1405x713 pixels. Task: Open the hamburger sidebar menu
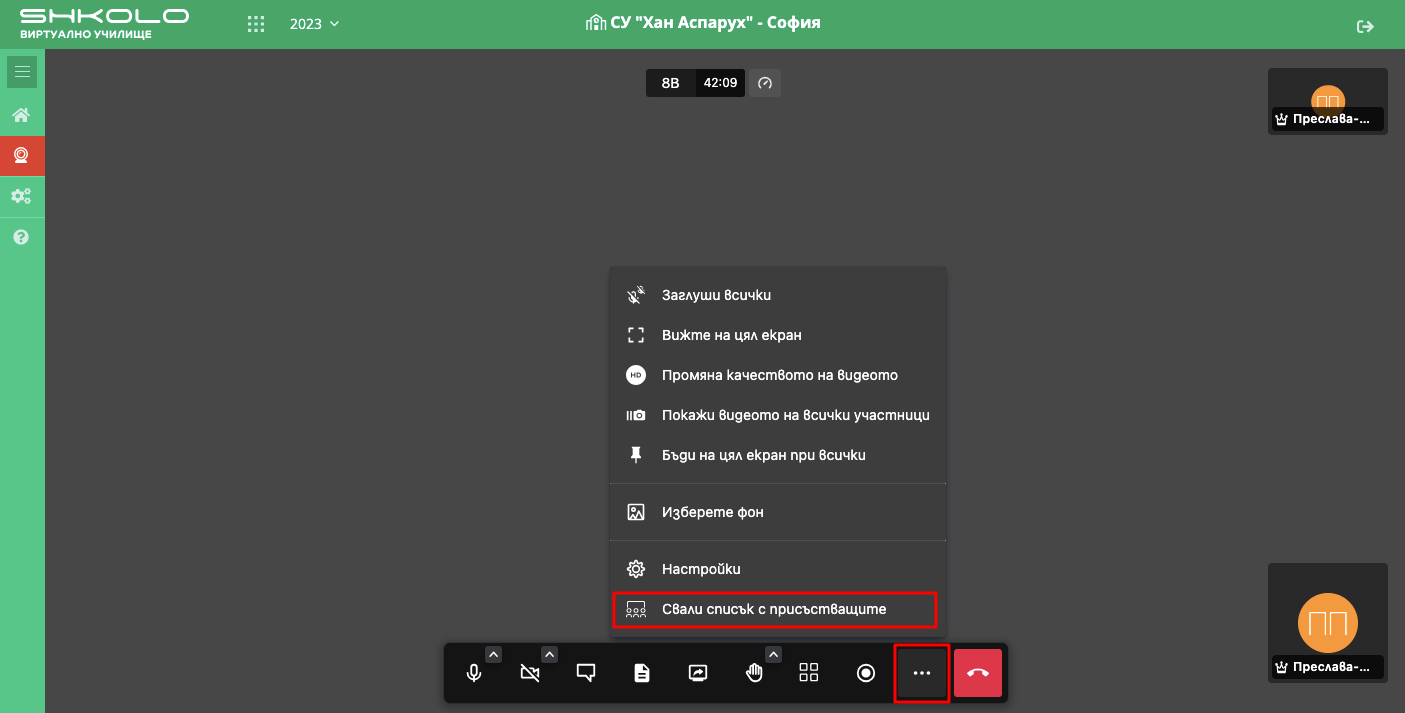point(22,72)
